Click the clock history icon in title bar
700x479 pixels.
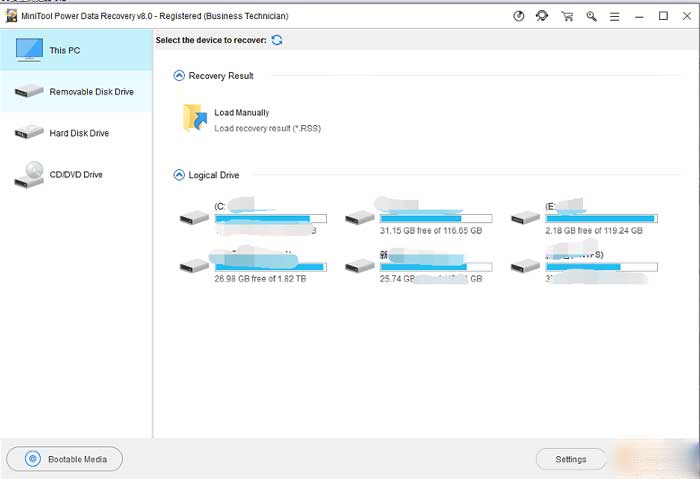pos(518,17)
